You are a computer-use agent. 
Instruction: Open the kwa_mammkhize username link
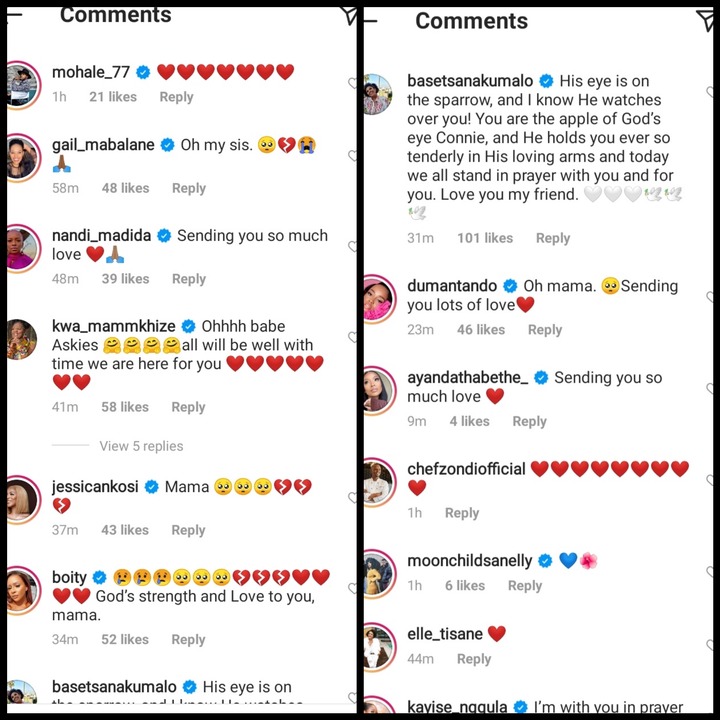tap(113, 326)
